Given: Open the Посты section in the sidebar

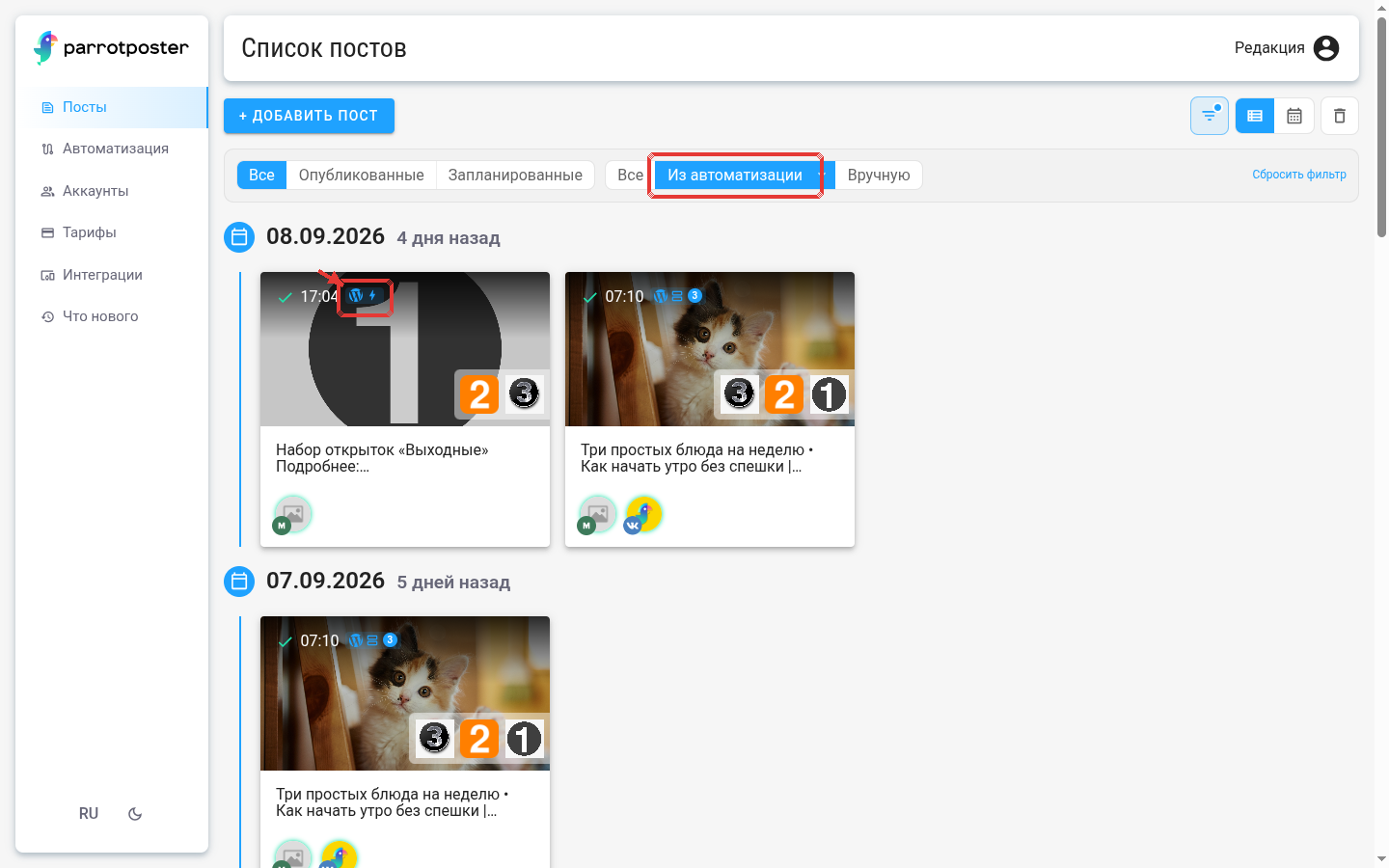Looking at the screenshot, I should [112, 107].
